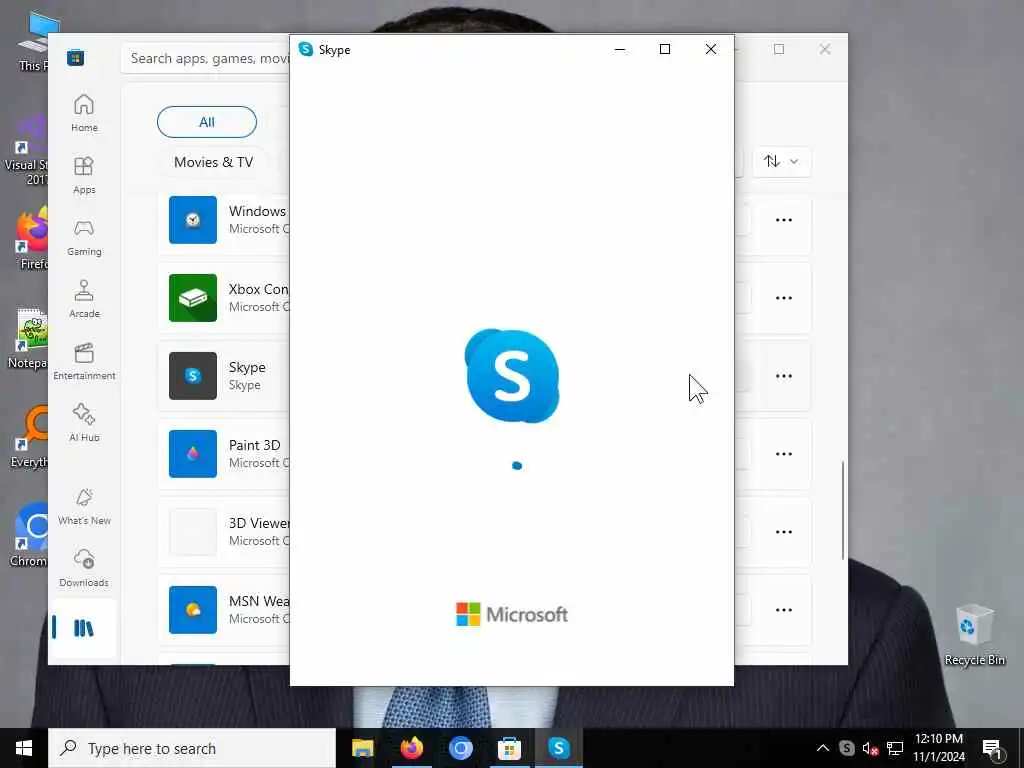The image size is (1024, 768).
Task: Open Home in Microsoft Store sidebar
Action: click(x=84, y=113)
